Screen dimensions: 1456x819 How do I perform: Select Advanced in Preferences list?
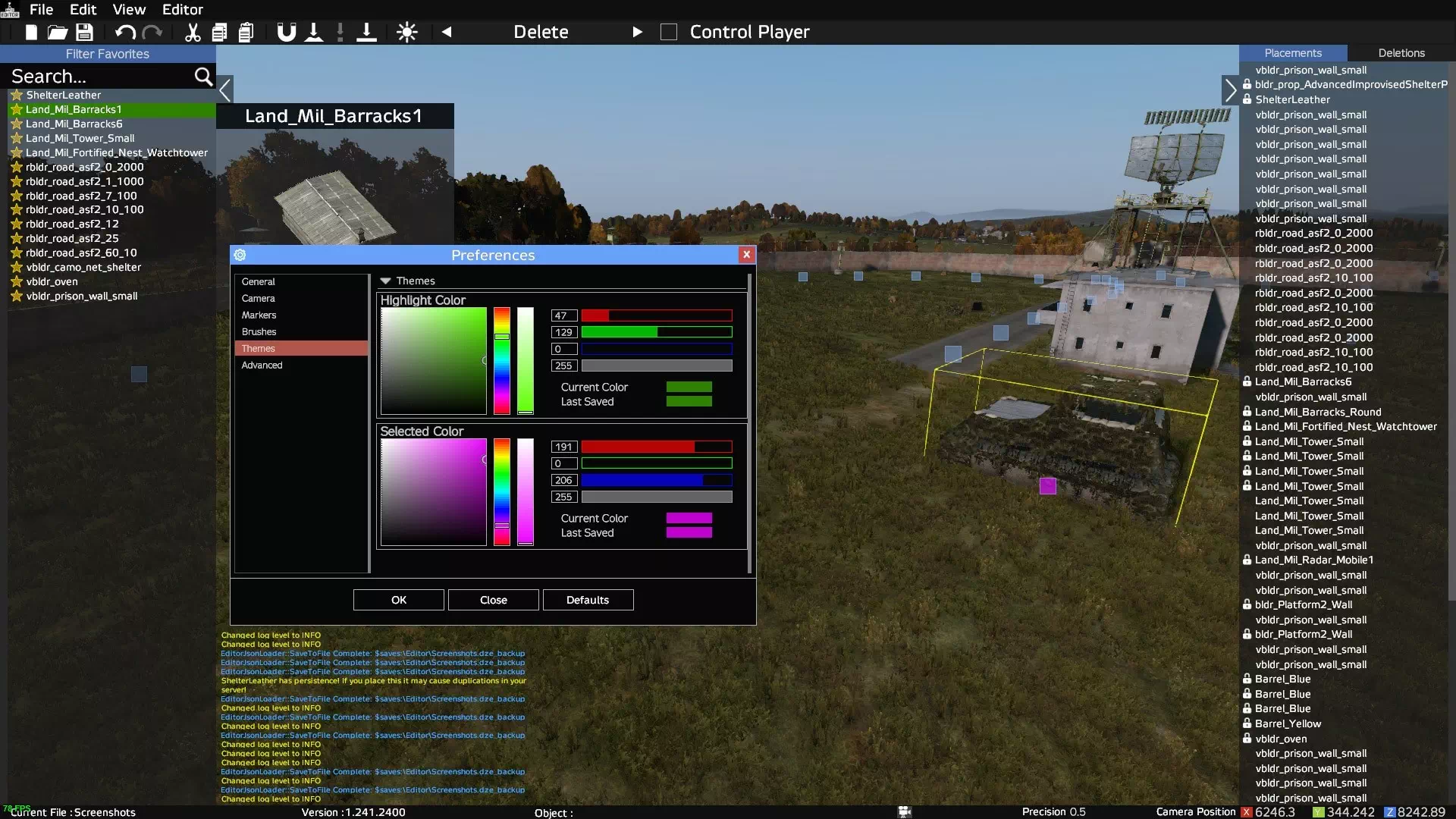pos(262,366)
